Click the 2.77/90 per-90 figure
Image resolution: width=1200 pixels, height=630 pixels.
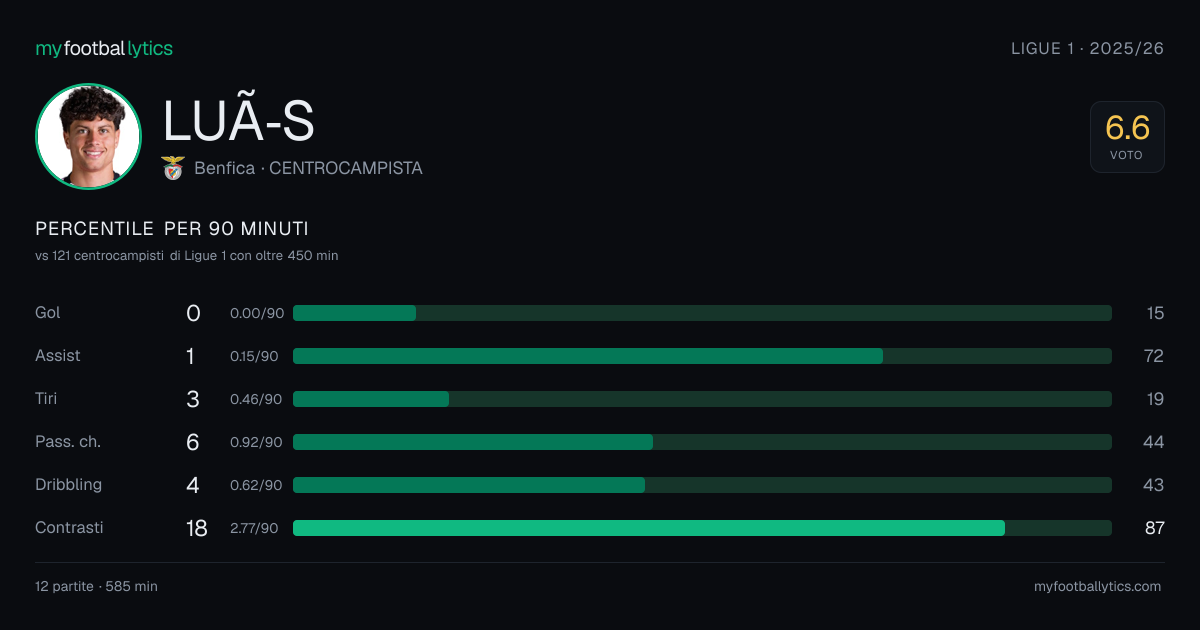click(254, 528)
